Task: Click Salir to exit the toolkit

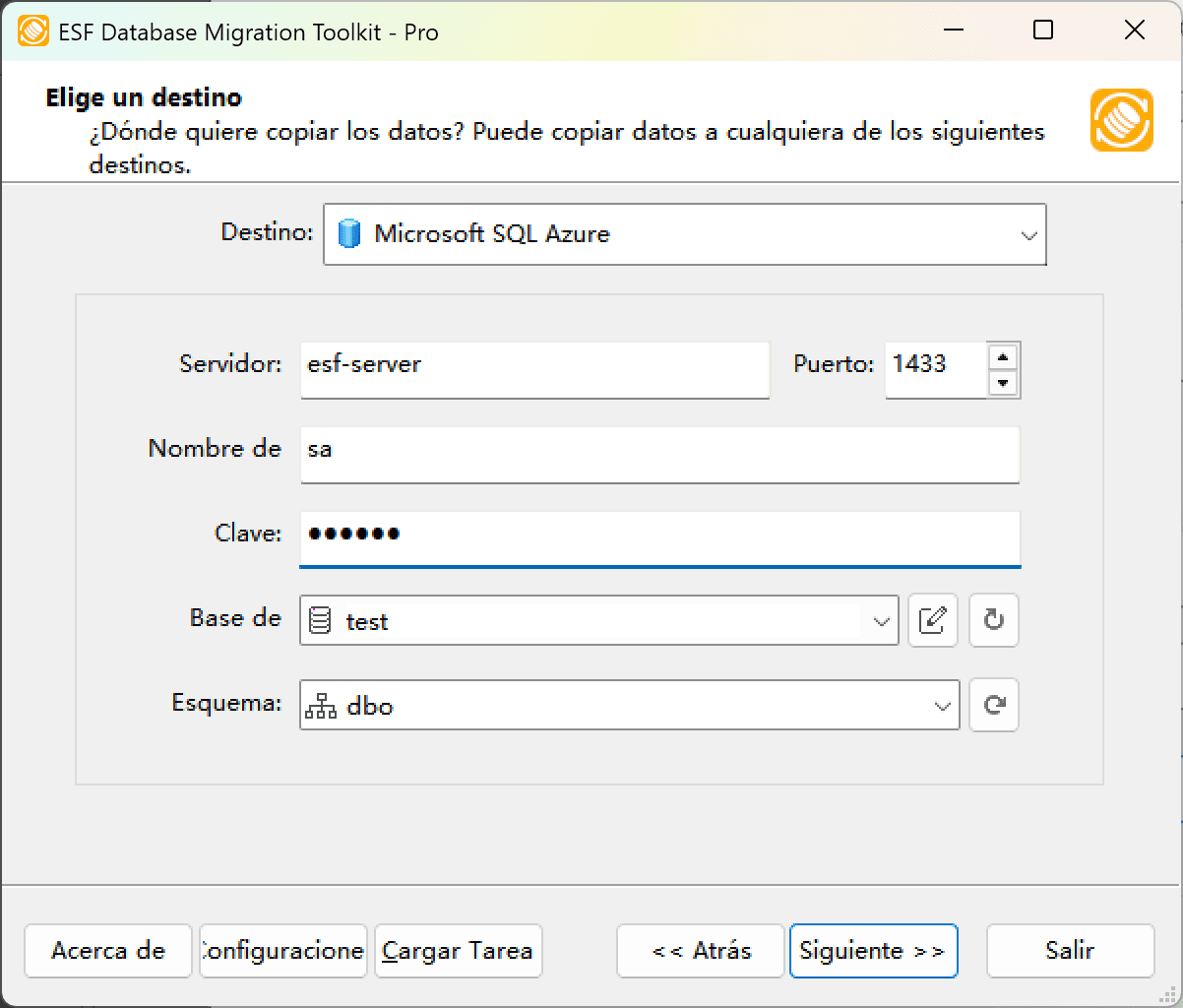Action: pyautogui.click(x=1070, y=951)
